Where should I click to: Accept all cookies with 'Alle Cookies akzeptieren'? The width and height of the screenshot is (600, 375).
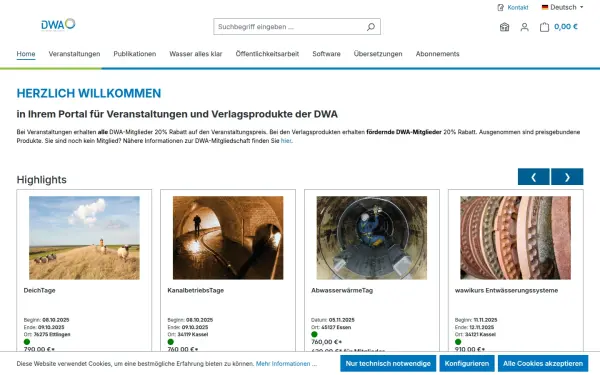click(x=543, y=364)
